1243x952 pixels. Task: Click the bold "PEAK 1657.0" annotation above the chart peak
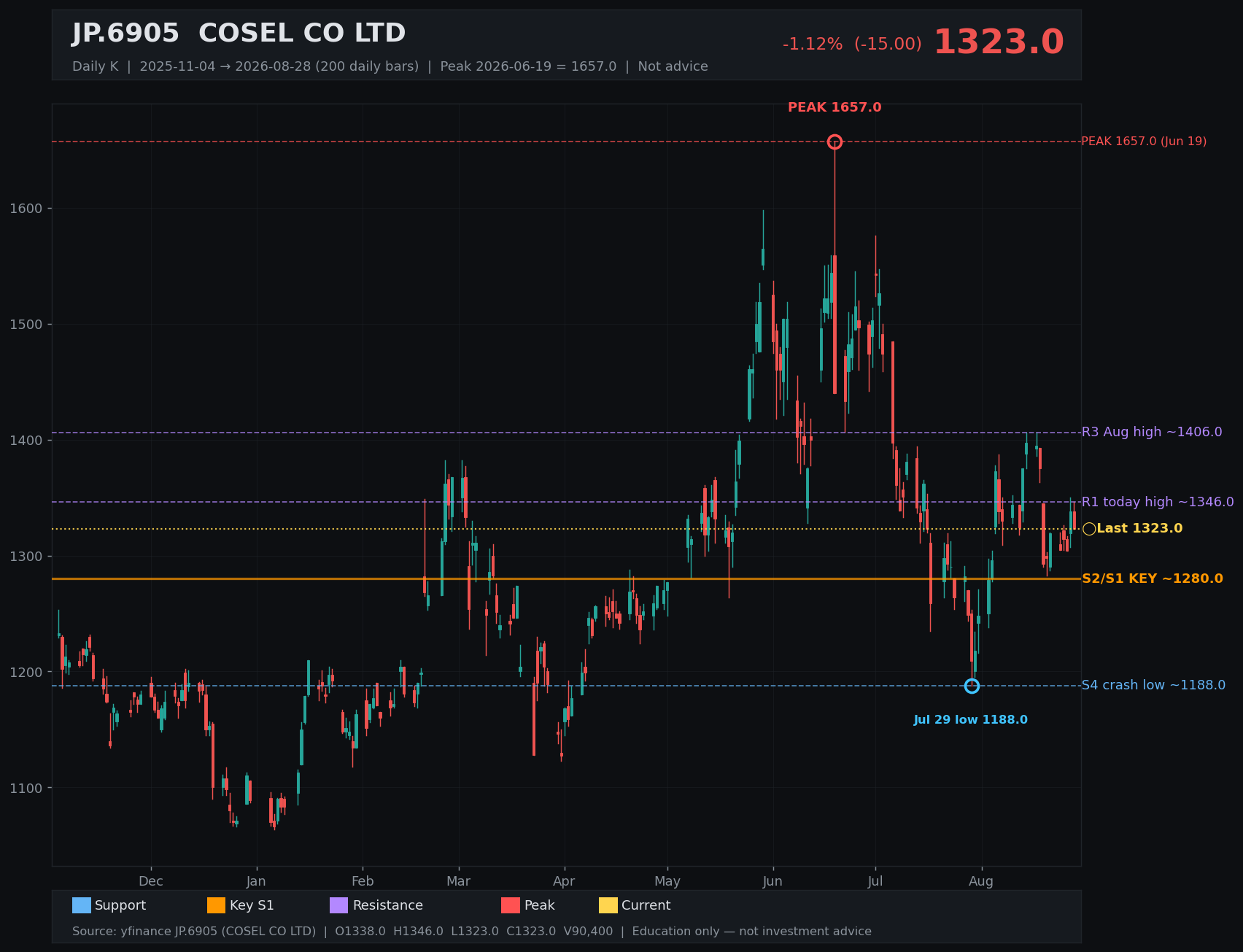tap(835, 108)
